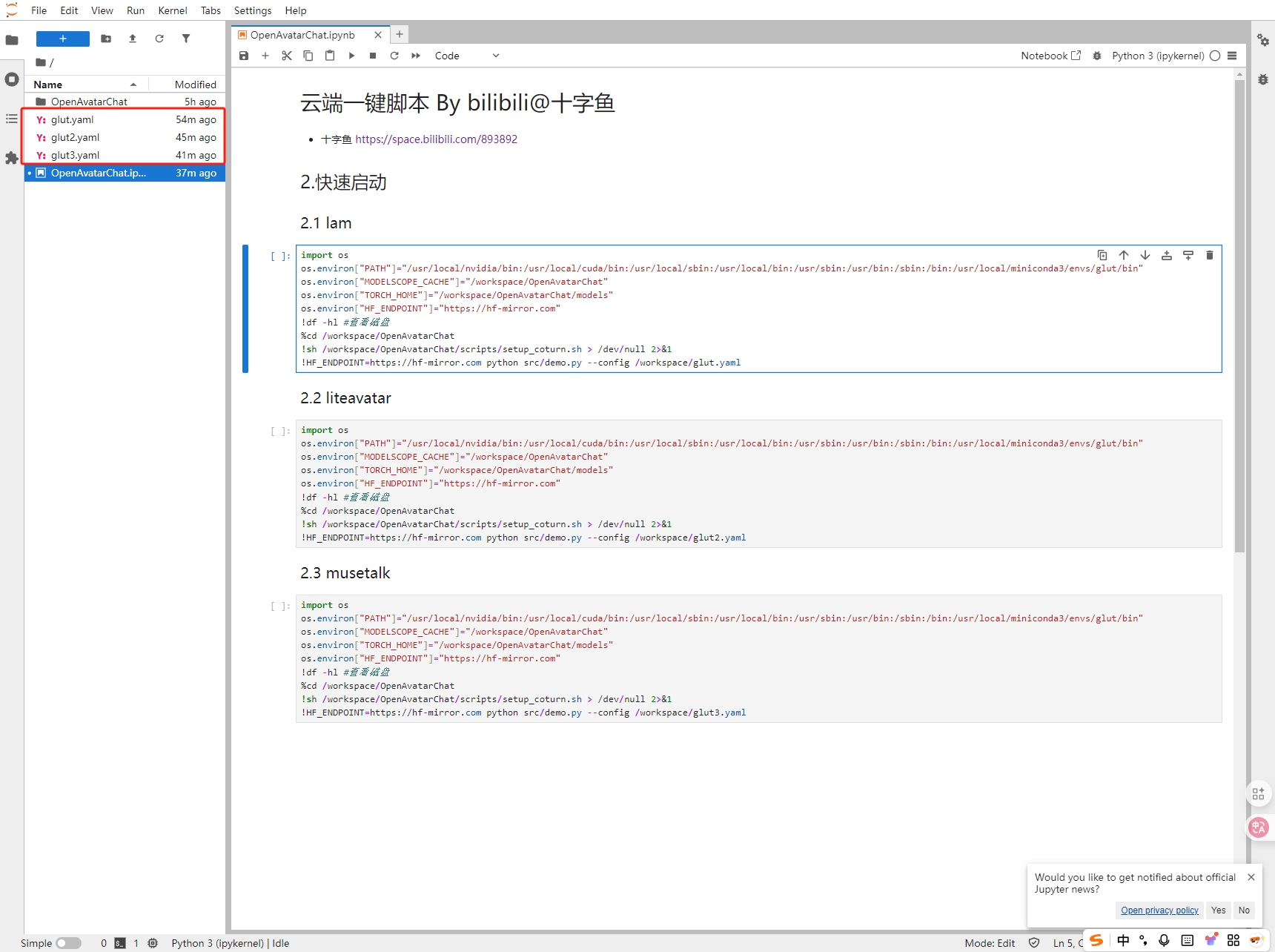
Task: Open the Kernel menu
Action: pos(173,10)
